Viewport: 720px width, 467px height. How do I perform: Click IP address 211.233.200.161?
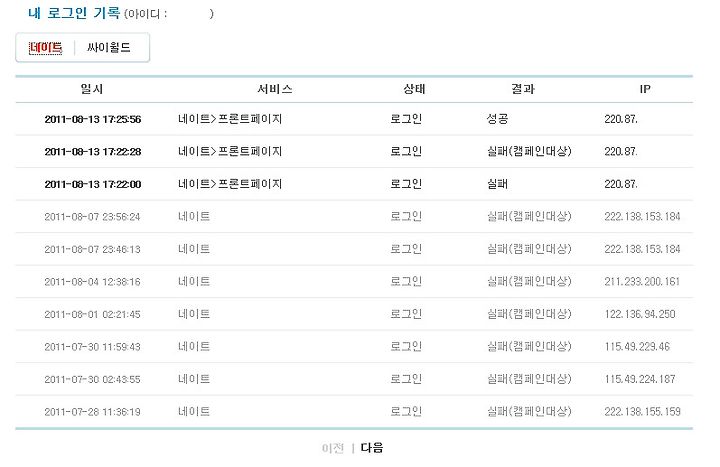(642, 281)
